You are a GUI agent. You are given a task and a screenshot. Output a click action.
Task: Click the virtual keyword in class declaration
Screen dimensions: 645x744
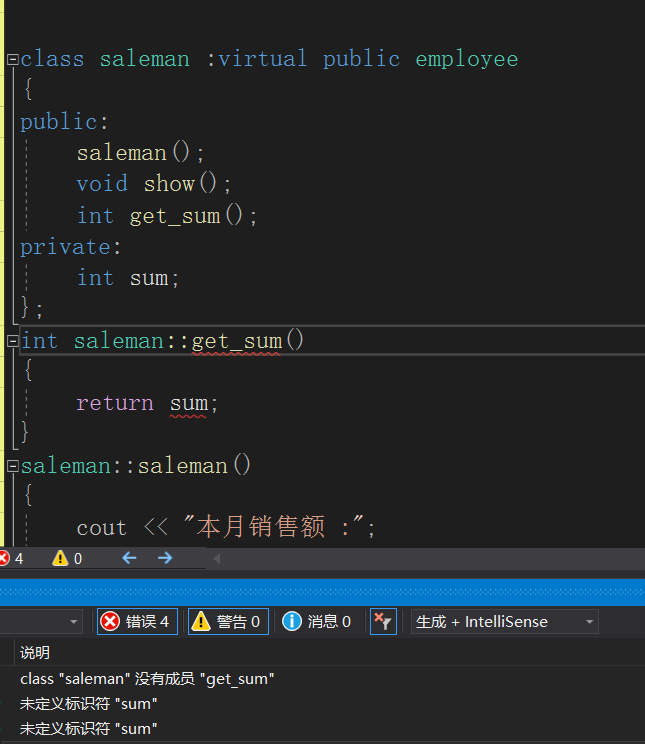[262, 59]
